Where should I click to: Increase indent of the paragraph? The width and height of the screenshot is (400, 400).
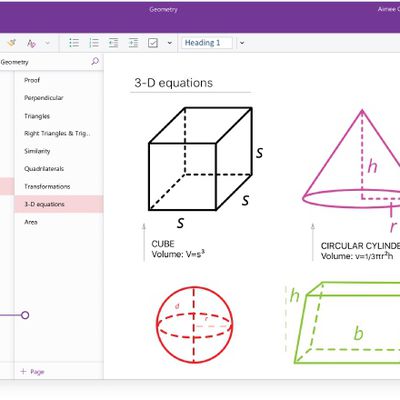tap(133, 43)
